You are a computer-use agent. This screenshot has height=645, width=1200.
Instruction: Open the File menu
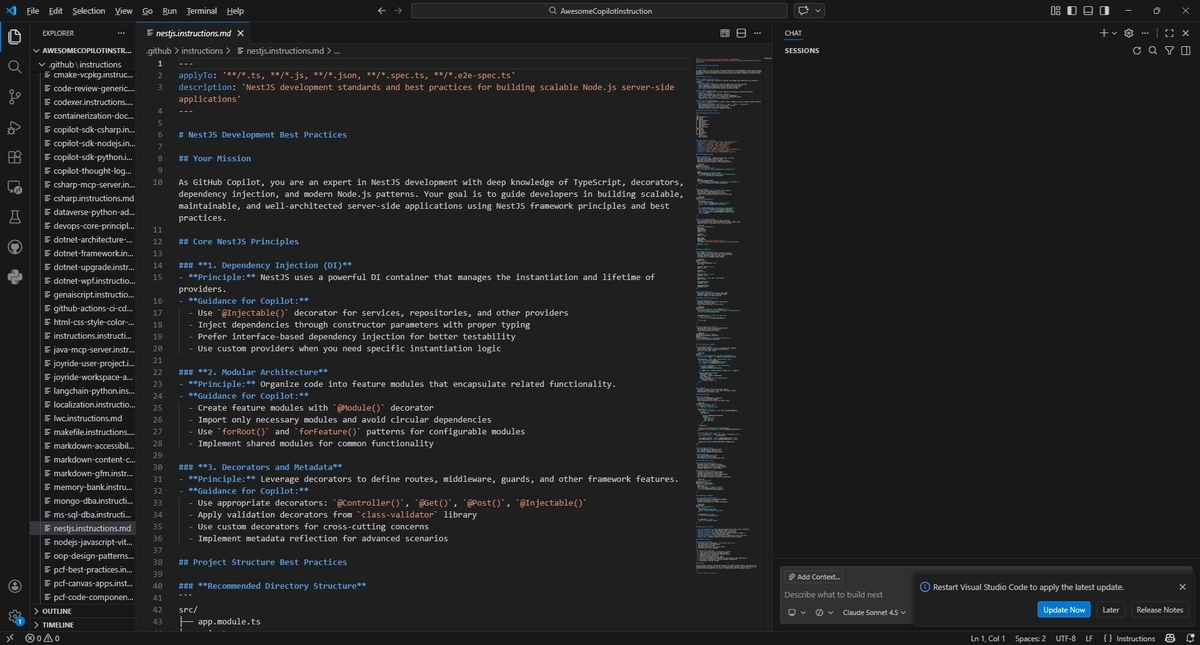point(32,11)
